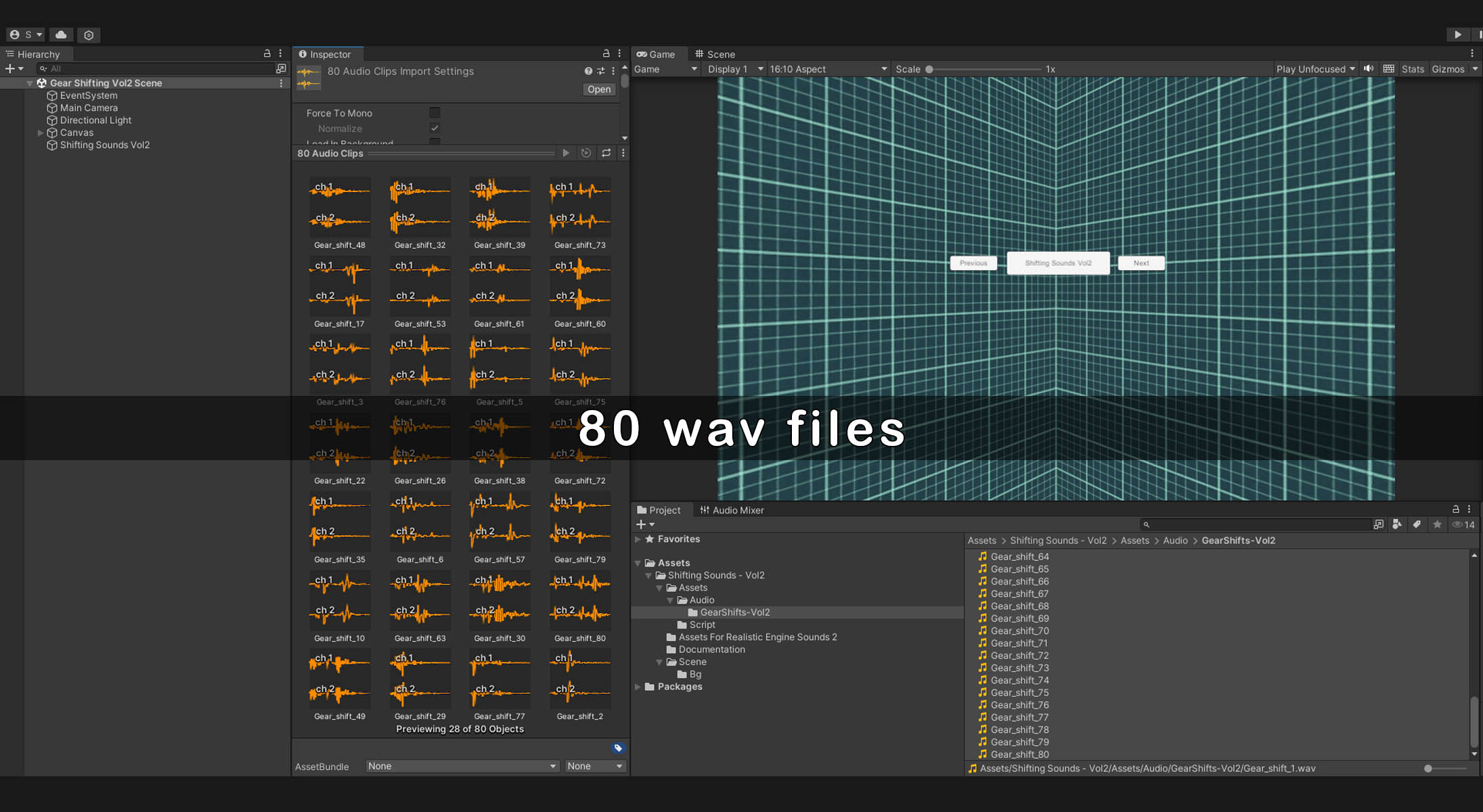Toggle auto play icon in preview bar
The height and width of the screenshot is (812, 1483).
pyautogui.click(x=586, y=153)
